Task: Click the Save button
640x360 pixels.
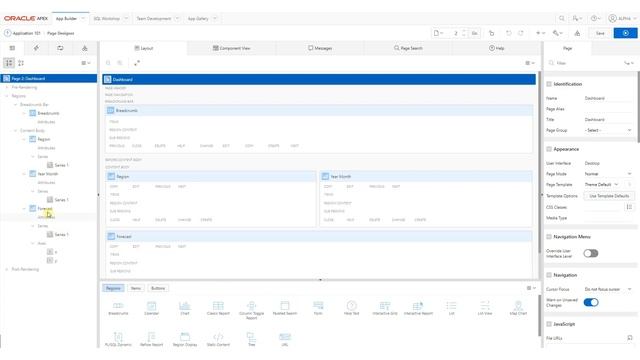Action: pos(600,33)
